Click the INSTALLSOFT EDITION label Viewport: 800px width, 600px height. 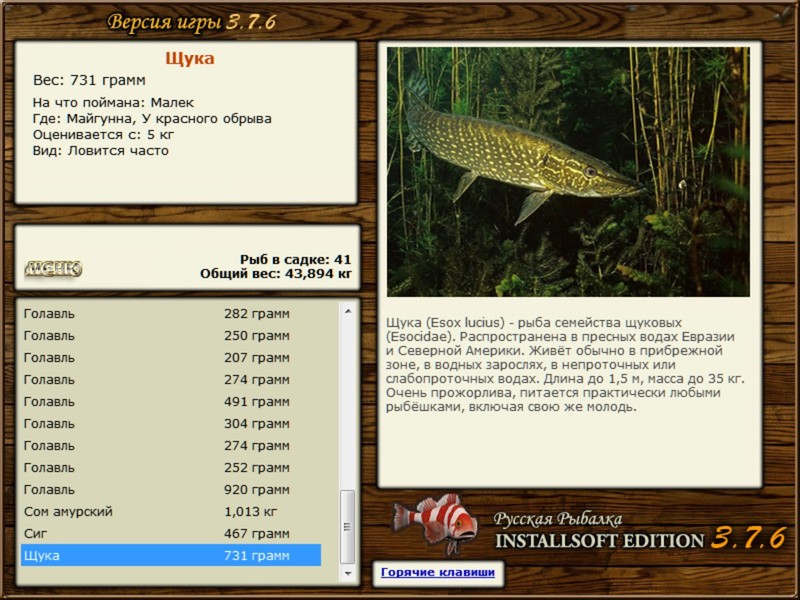click(x=599, y=541)
